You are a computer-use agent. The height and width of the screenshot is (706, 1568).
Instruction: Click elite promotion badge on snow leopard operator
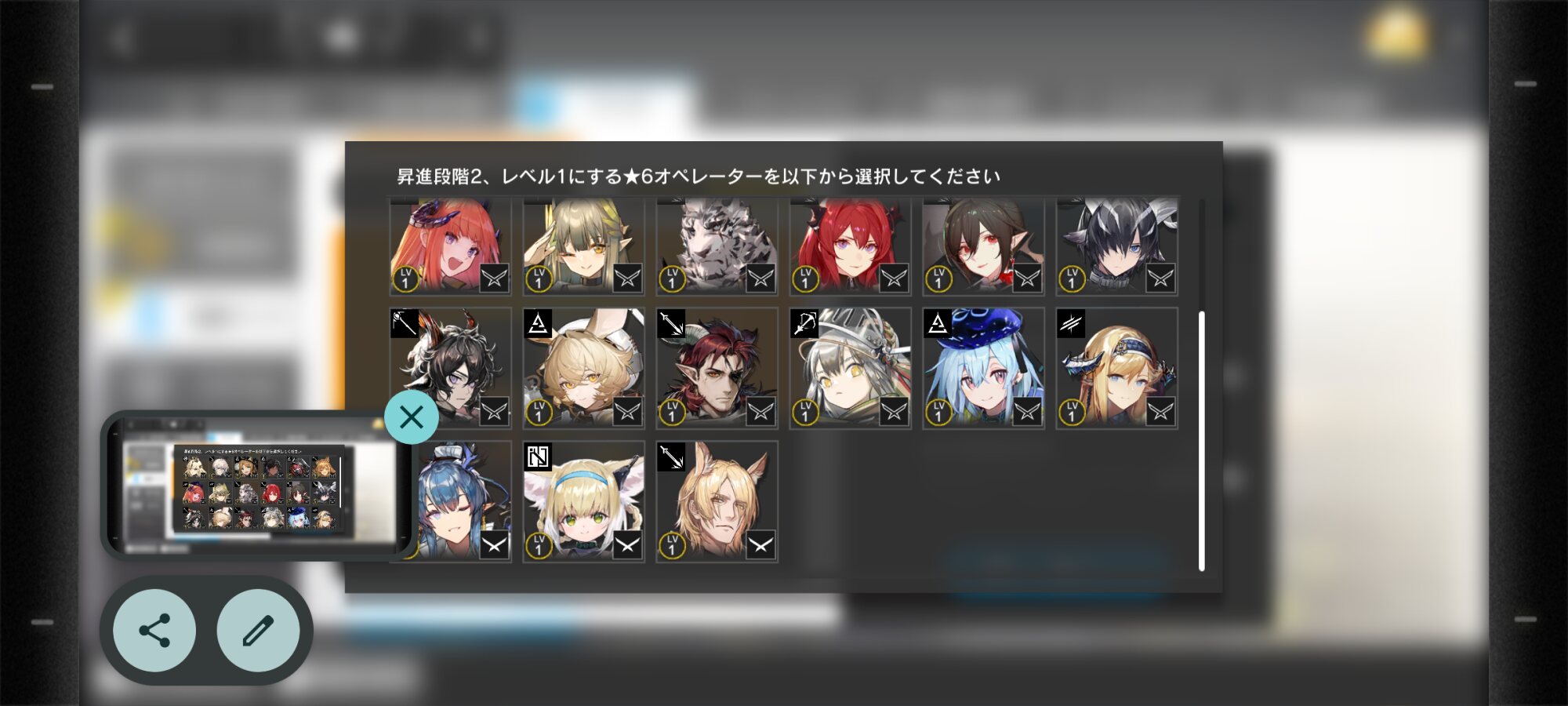pyautogui.click(x=760, y=278)
